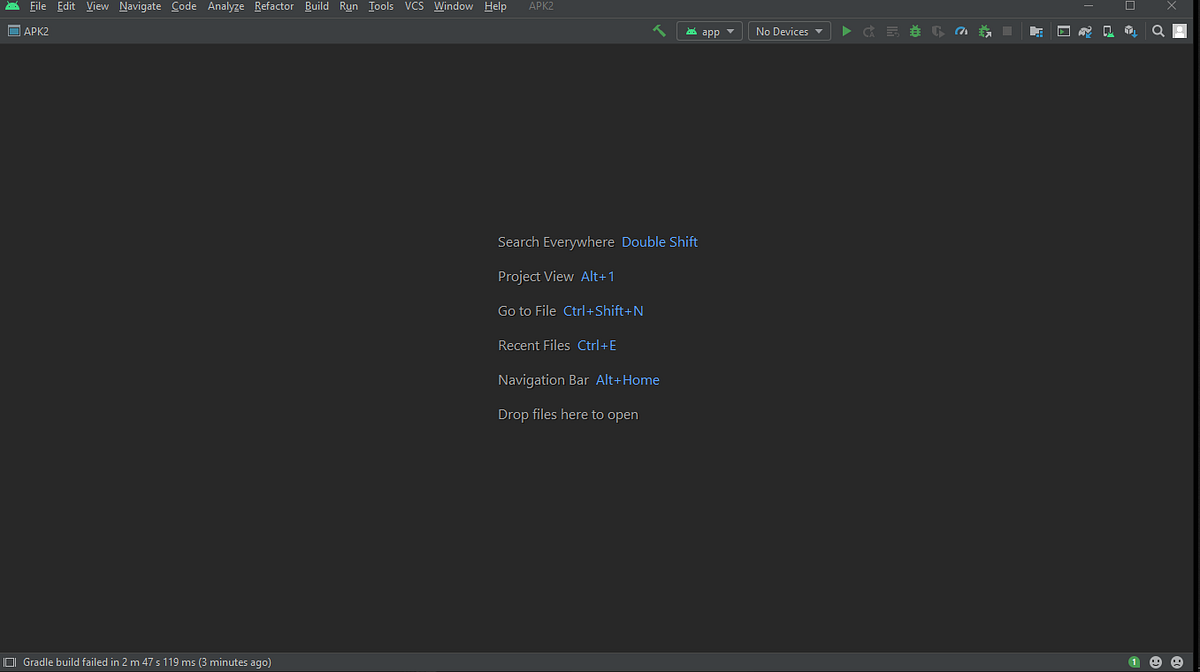Toggle the APK2 project tool window
The image size is (1200, 672).
coord(27,31)
